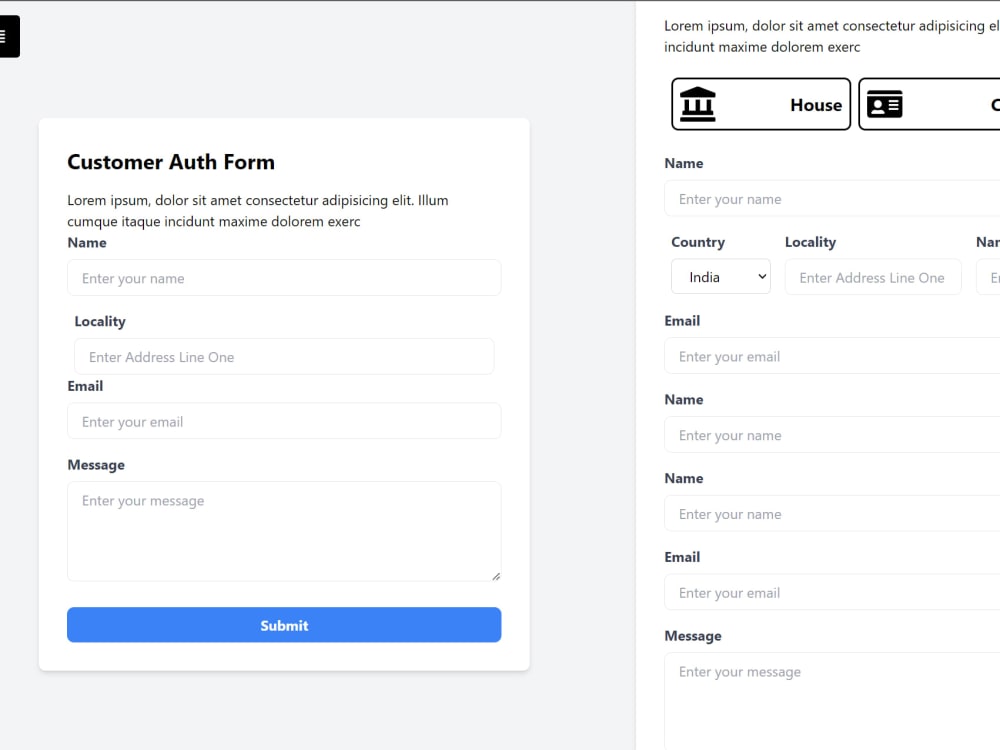
Task: Grab the Message textarea resize handle
Action: tap(496, 576)
